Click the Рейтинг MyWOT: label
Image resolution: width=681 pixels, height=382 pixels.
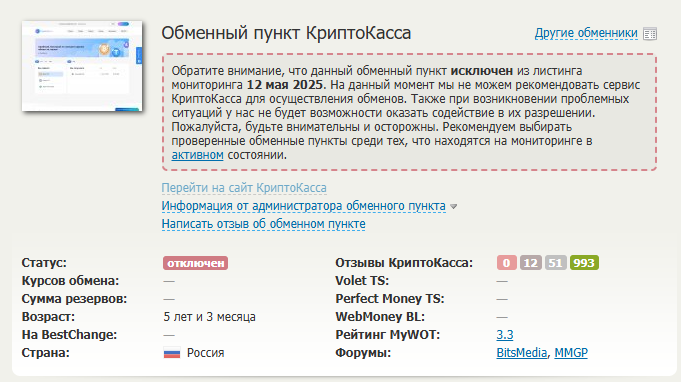(x=388, y=335)
